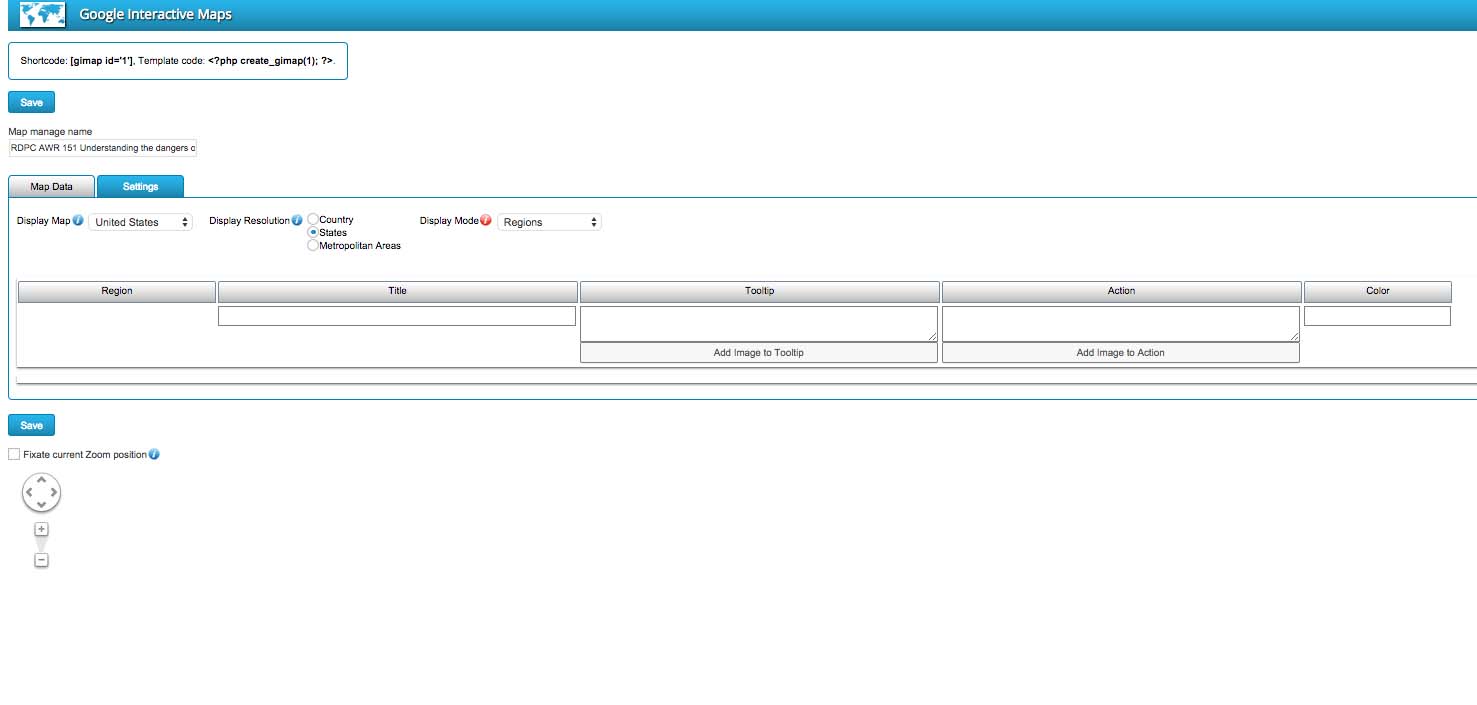Select the Country resolution radio button
Image resolution: width=1477 pixels, height=705 pixels.
point(313,219)
